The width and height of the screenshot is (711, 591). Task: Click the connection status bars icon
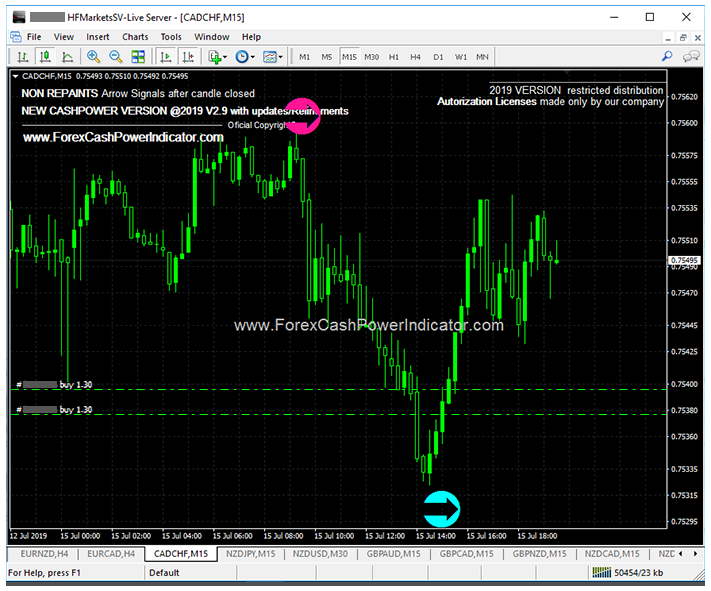[x=602, y=572]
